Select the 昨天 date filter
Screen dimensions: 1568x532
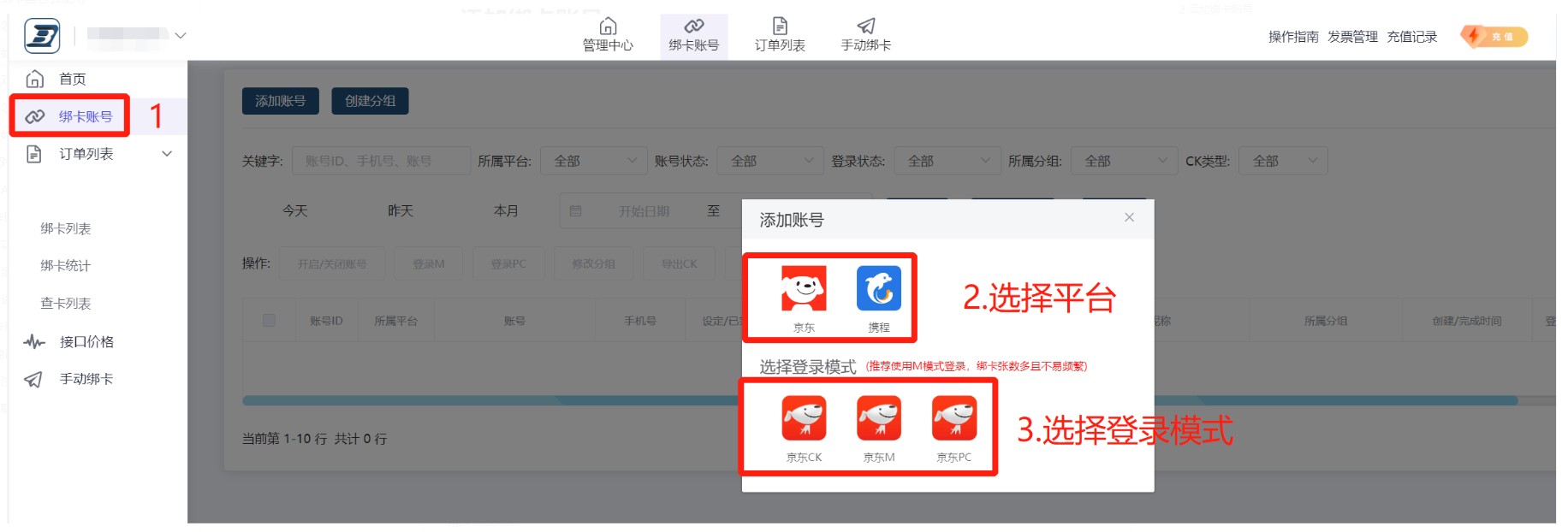tap(401, 210)
